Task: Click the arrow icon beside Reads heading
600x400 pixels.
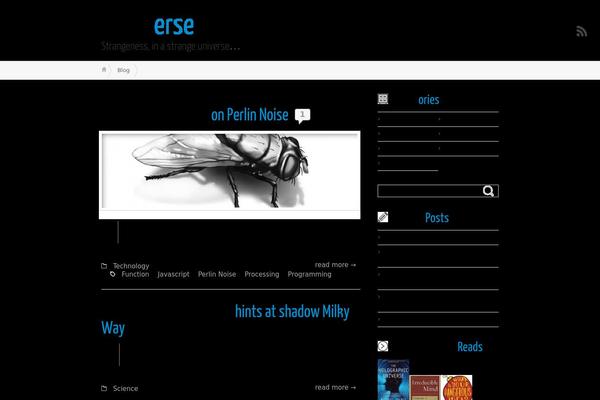Action: point(383,346)
